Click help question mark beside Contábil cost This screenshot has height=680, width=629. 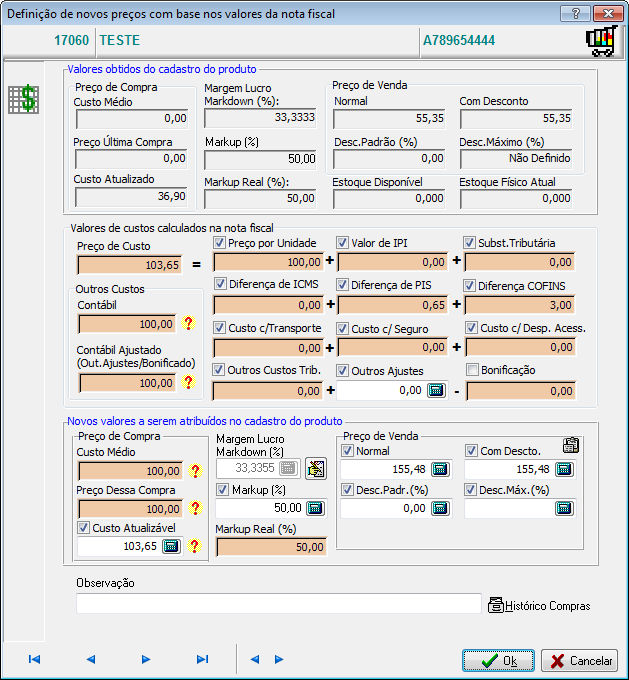click(186, 324)
